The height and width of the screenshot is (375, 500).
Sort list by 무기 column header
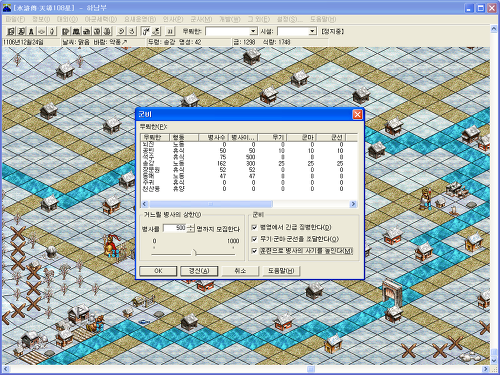pyautogui.click(x=272, y=137)
